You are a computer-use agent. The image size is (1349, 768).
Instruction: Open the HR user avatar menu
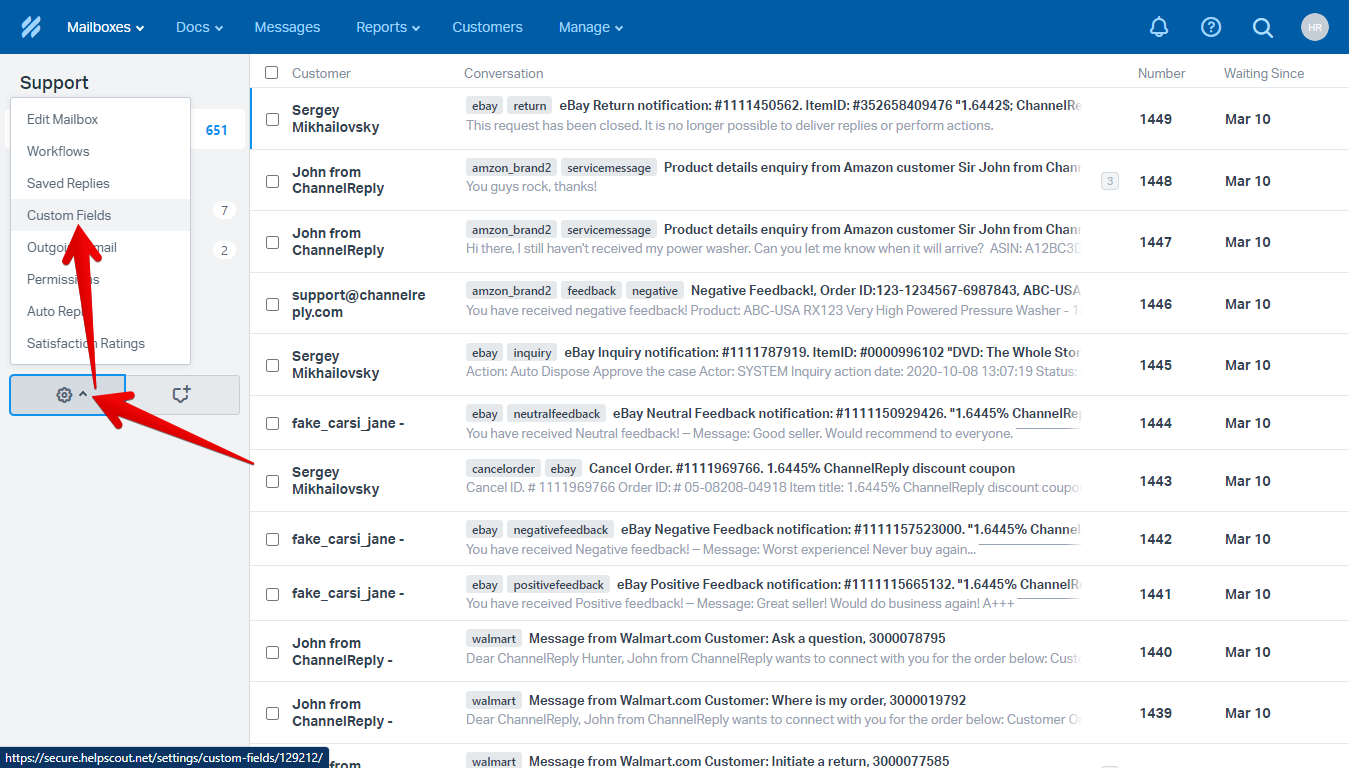(x=1315, y=27)
